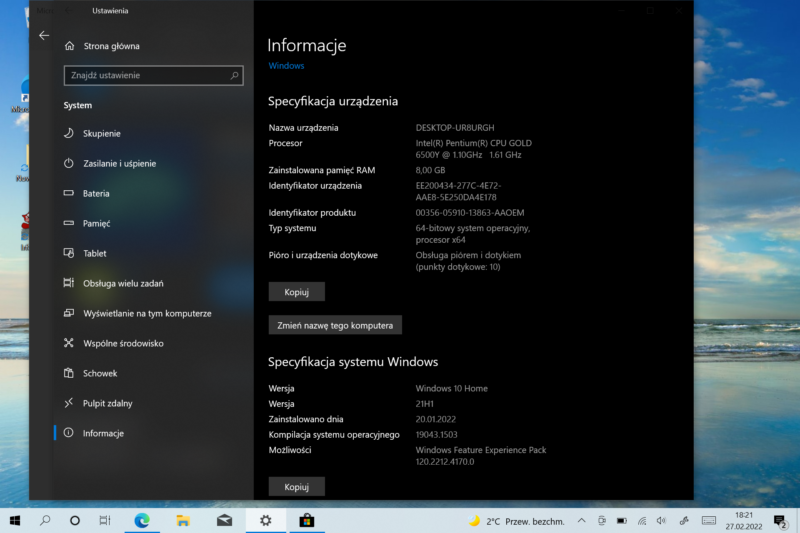The width and height of the screenshot is (800, 533).
Task: Open Pamięć storage settings
Action: point(96,223)
